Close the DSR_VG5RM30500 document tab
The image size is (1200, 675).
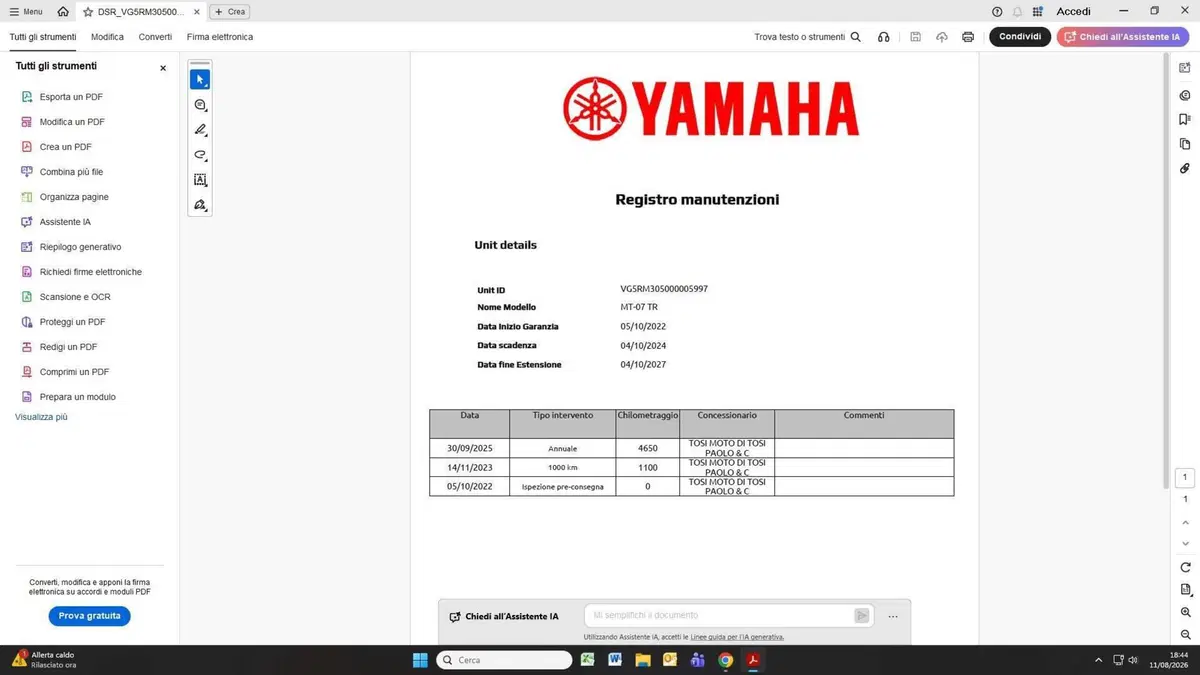(198, 12)
